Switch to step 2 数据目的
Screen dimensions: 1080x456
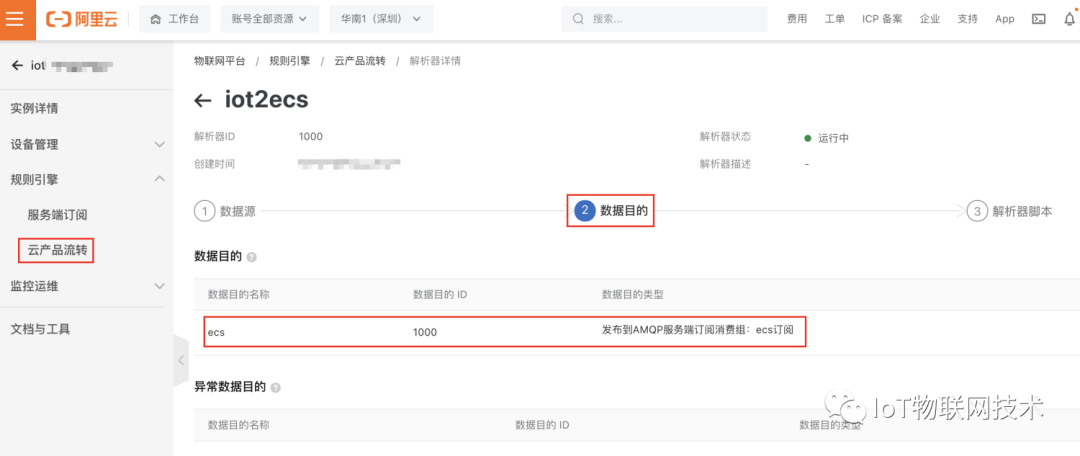coord(611,211)
